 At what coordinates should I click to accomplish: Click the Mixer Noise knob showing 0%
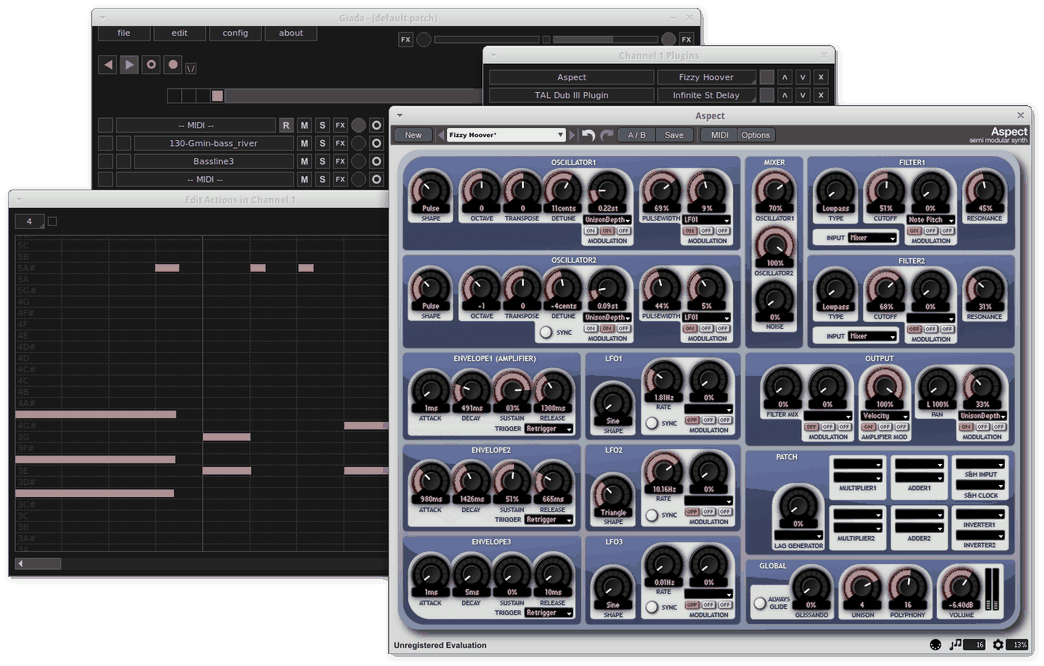point(774,301)
